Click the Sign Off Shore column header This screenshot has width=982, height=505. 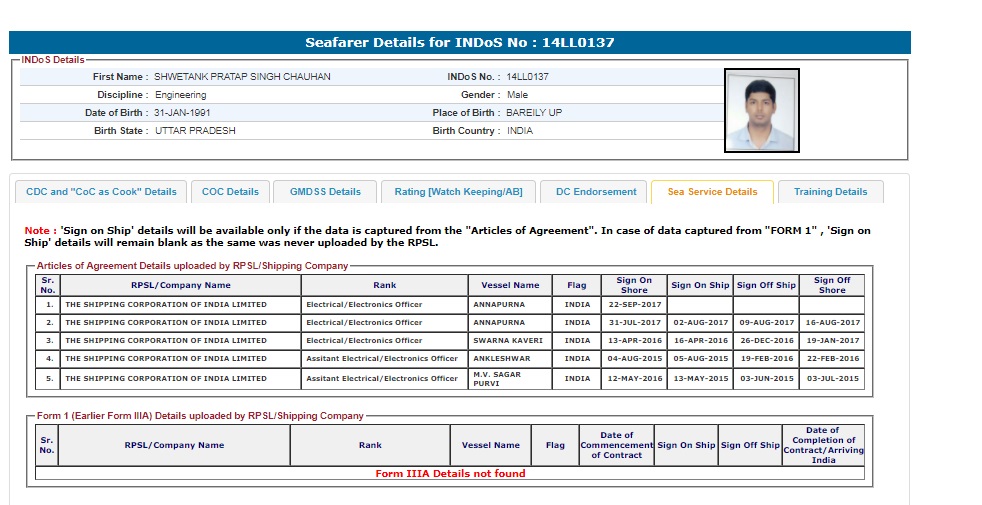click(x=831, y=285)
